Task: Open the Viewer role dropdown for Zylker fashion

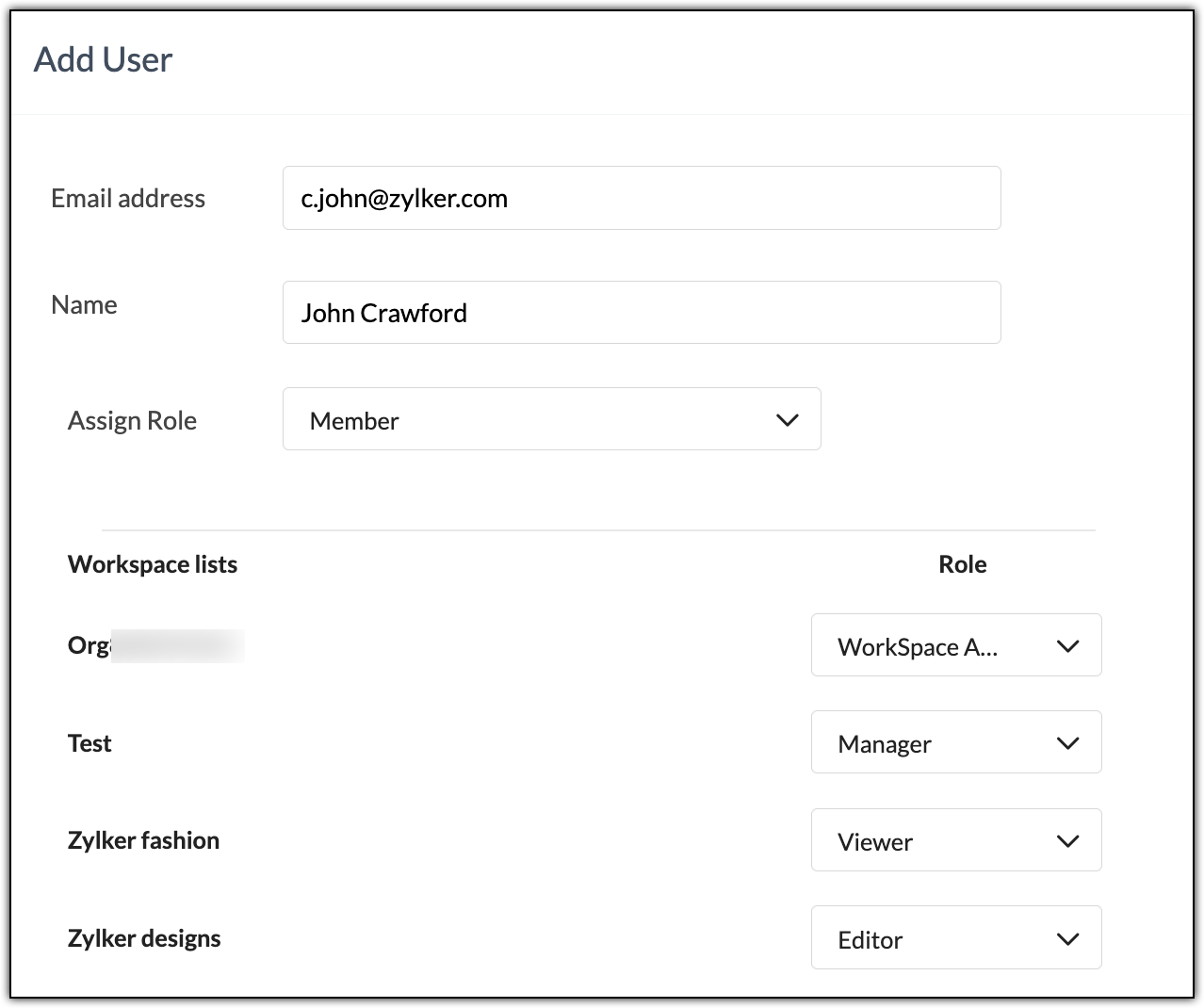Action: (956, 840)
